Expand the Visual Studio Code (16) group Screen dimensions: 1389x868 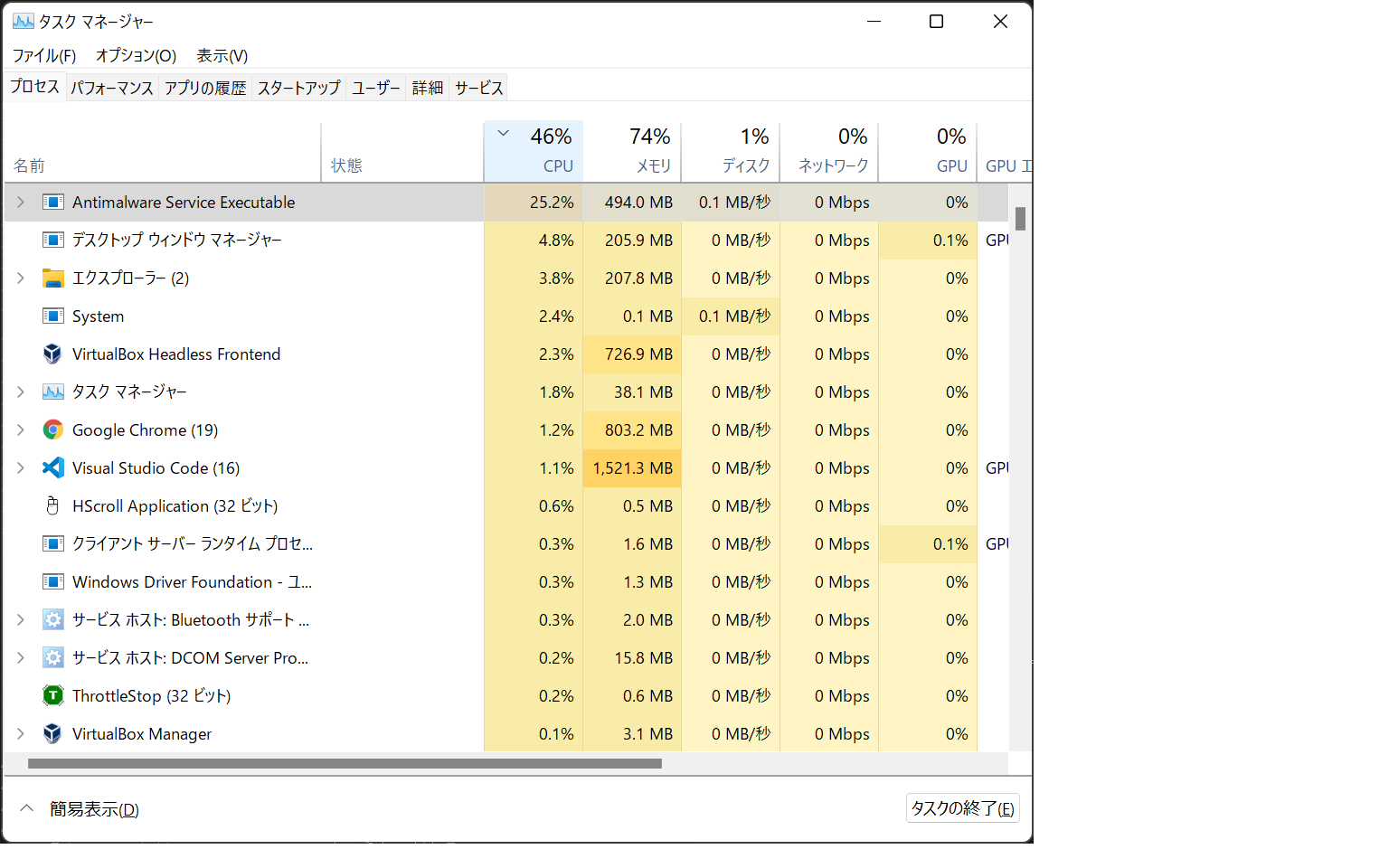point(21,468)
